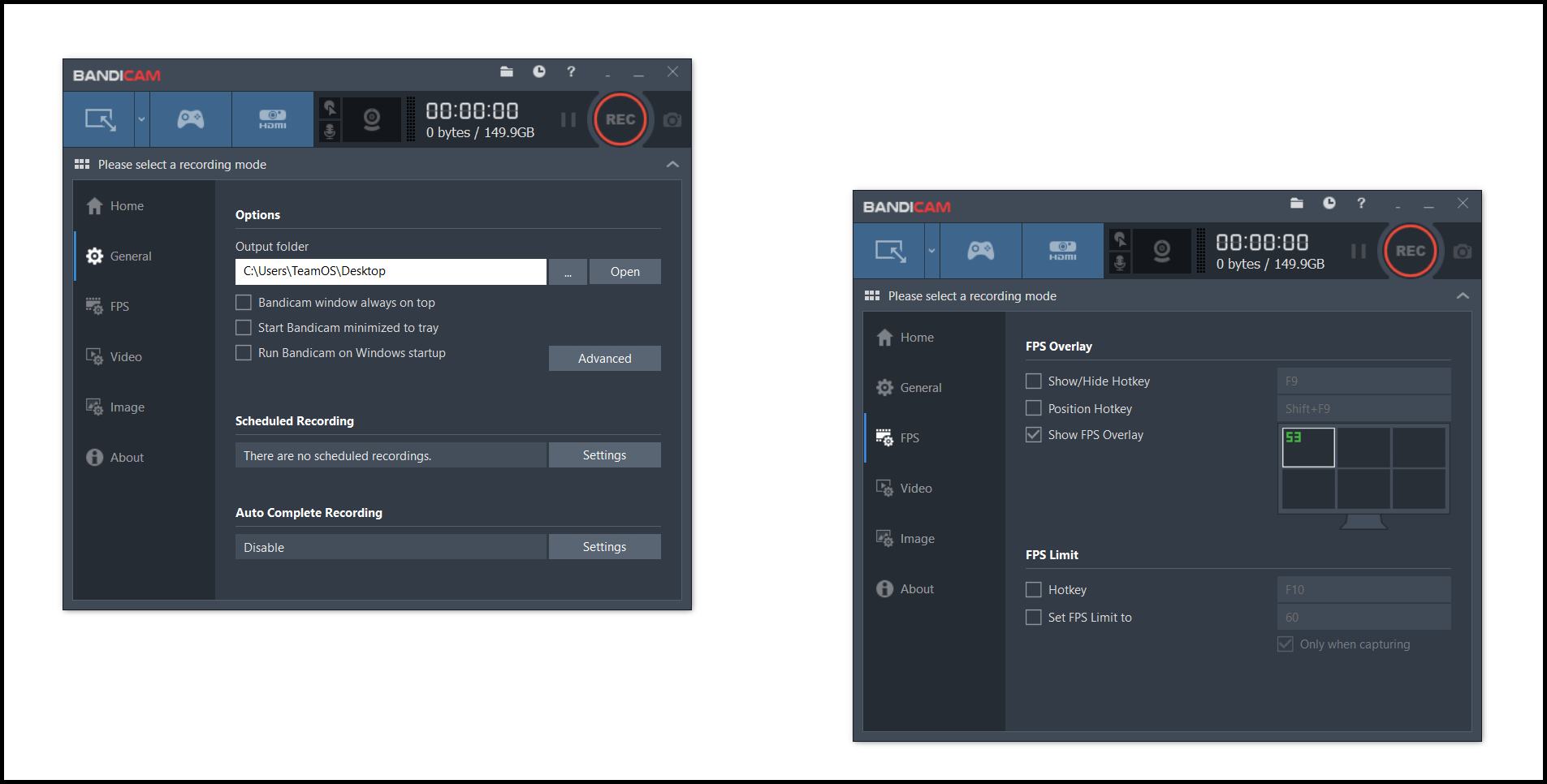This screenshot has width=1547, height=784.
Task: Toggle webcam overlay icon in left window
Action: tap(372, 119)
